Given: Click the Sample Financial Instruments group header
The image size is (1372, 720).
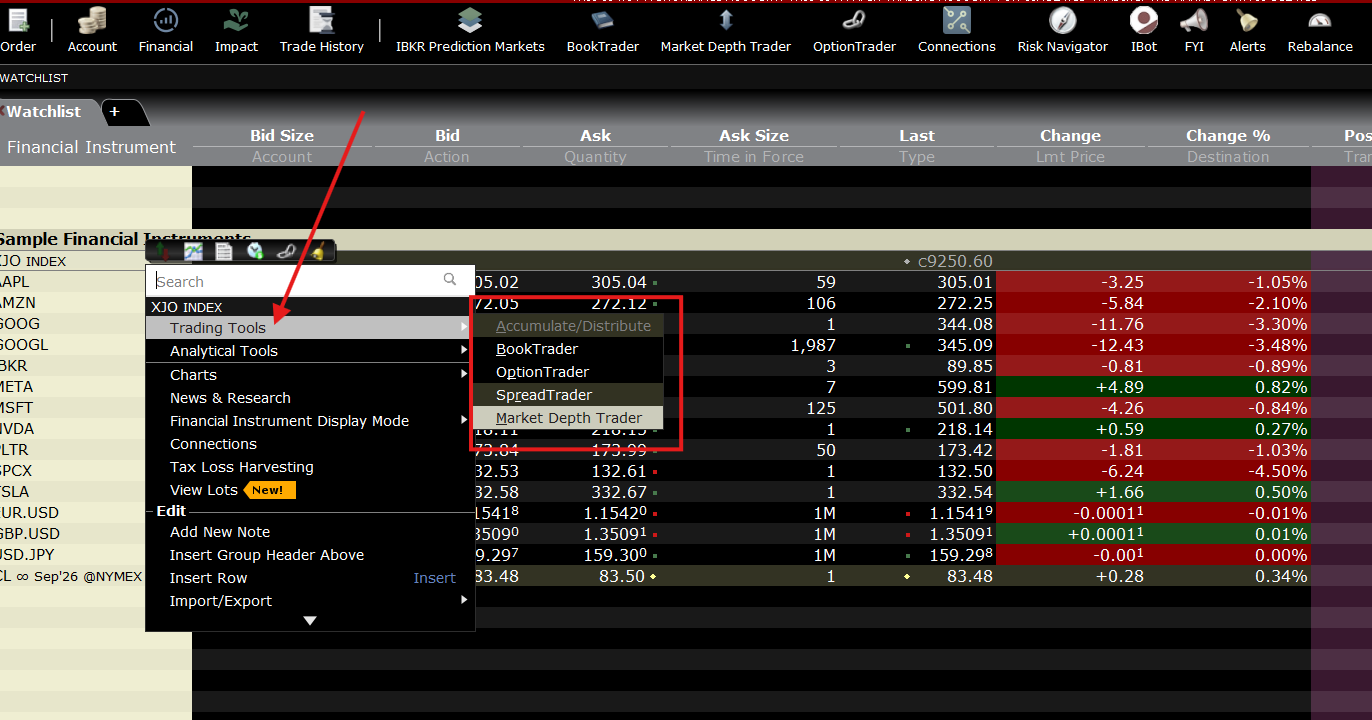Looking at the screenshot, I should coord(123,239).
